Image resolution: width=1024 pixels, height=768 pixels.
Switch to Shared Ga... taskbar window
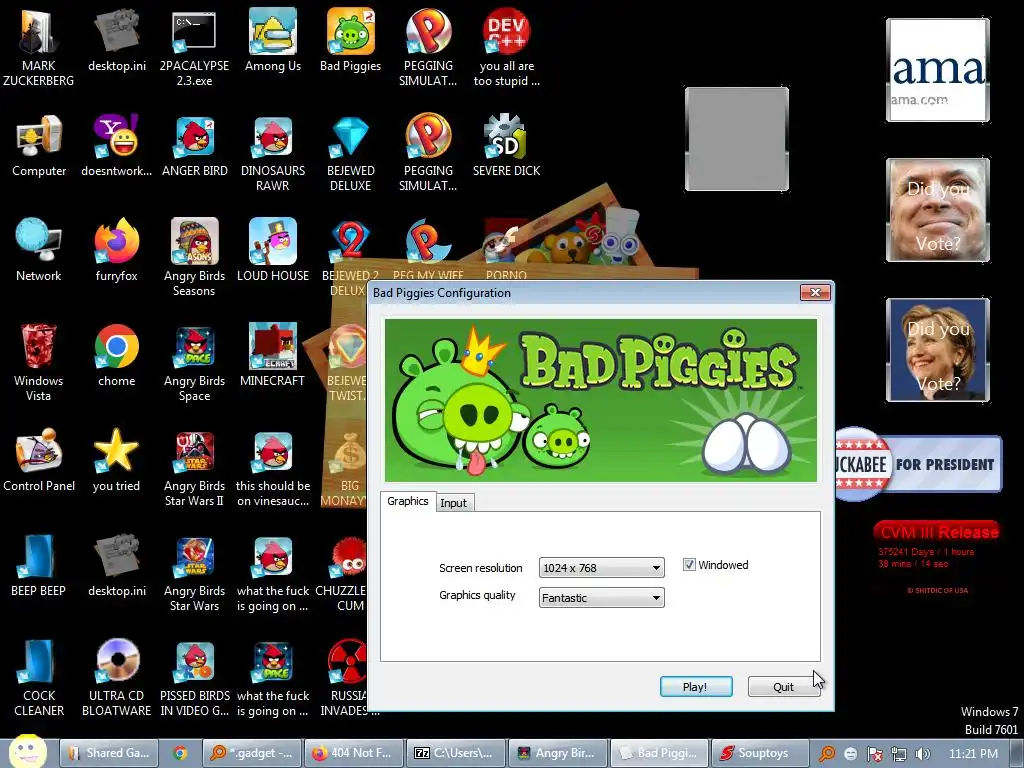coord(108,753)
